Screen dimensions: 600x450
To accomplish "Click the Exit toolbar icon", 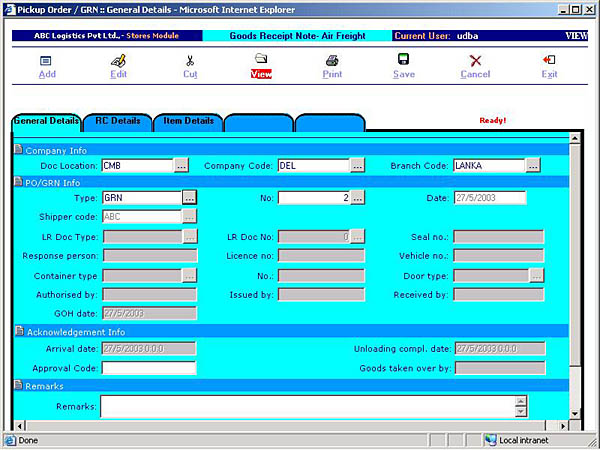I will (549, 60).
